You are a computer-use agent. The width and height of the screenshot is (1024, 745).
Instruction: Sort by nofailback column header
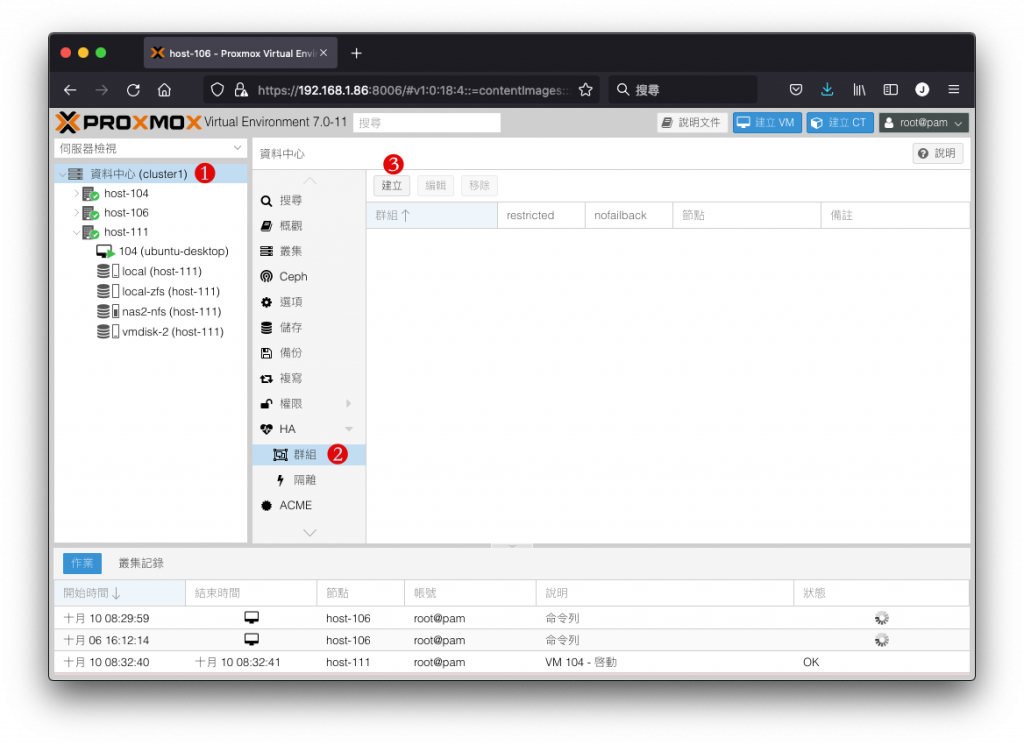click(x=629, y=215)
